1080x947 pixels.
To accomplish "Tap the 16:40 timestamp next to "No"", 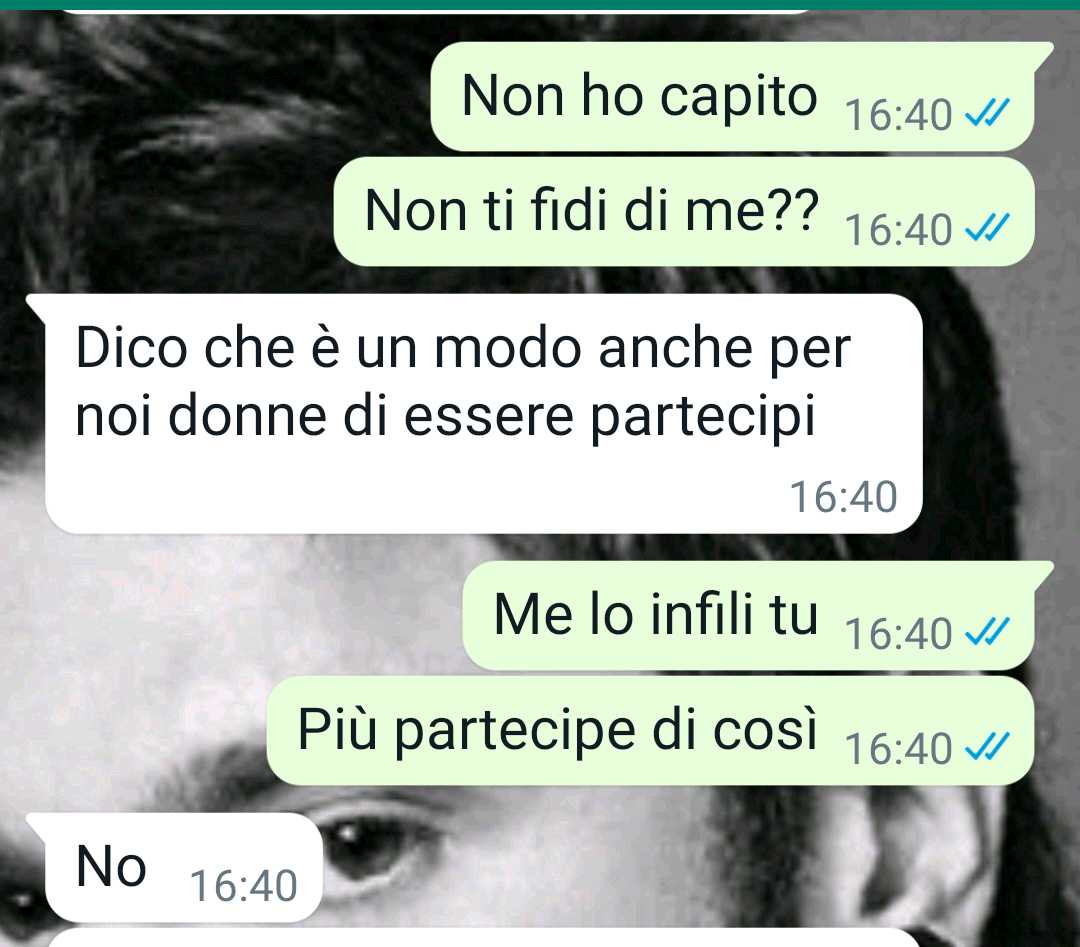I will 244,886.
